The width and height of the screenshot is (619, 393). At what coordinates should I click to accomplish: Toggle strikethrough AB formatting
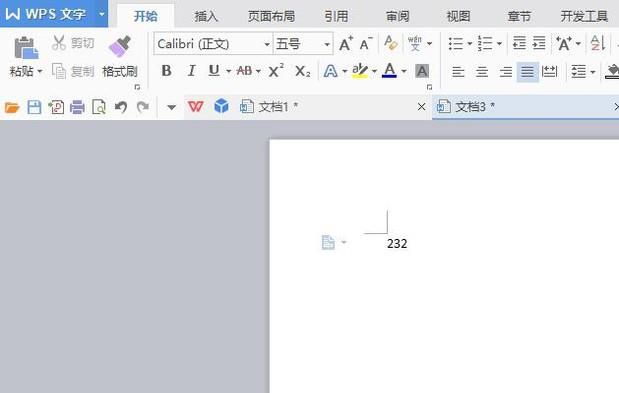click(244, 71)
